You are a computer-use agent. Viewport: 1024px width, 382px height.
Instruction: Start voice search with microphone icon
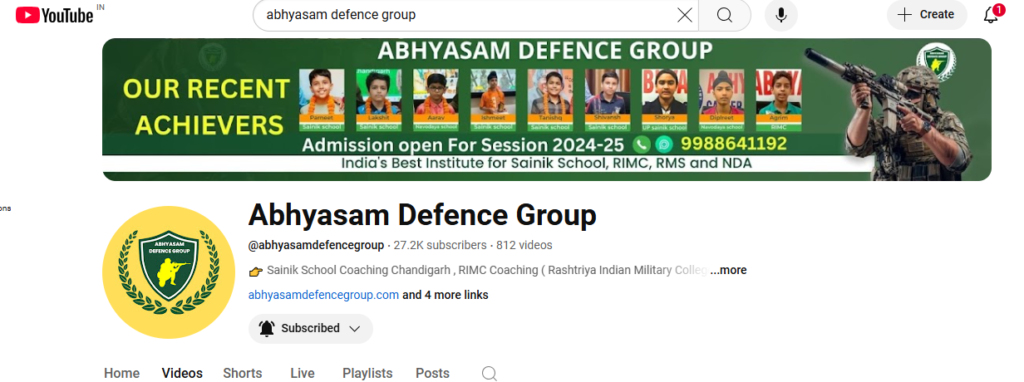[x=781, y=15]
